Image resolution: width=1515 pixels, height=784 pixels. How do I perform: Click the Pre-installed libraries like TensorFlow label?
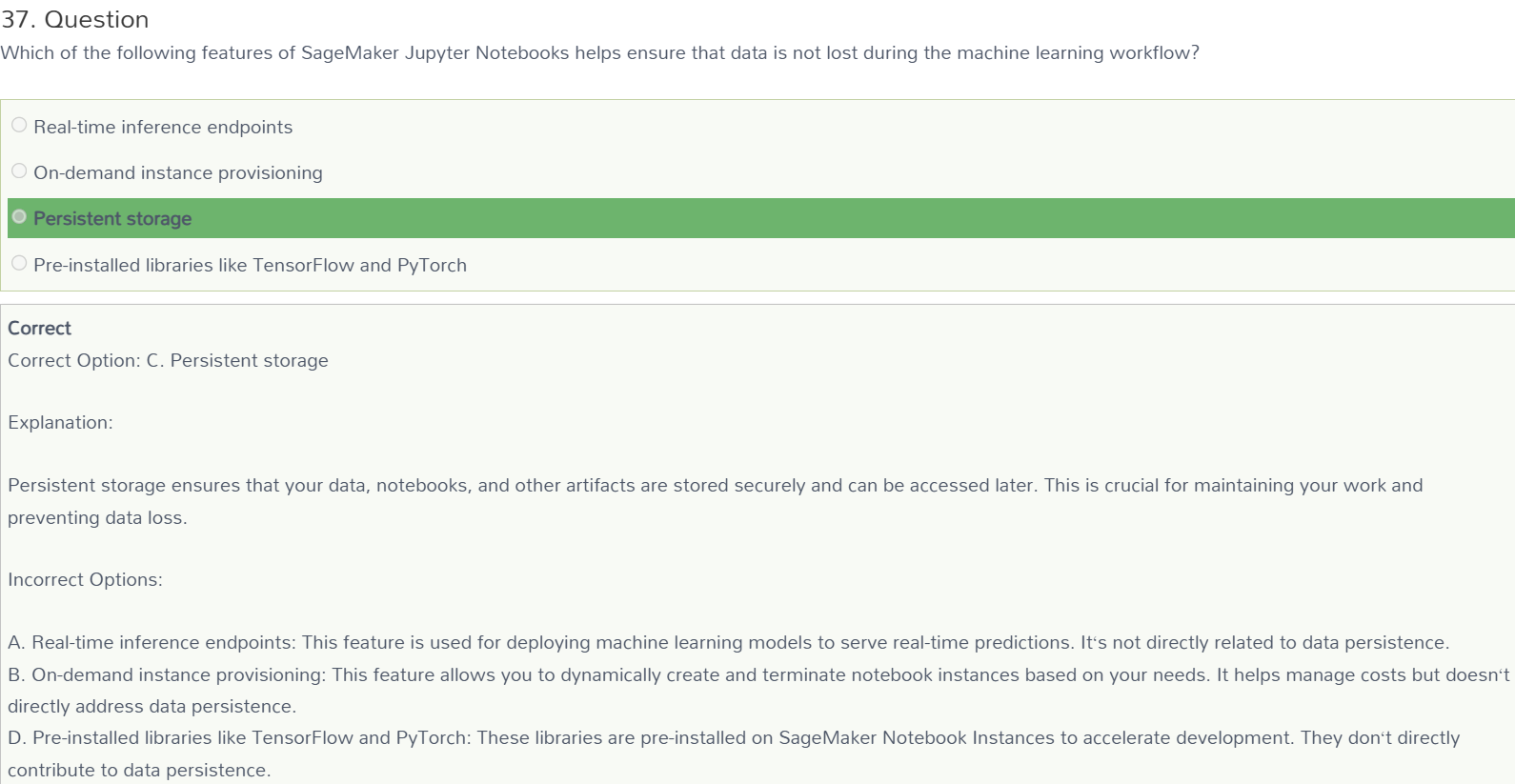pos(250,265)
